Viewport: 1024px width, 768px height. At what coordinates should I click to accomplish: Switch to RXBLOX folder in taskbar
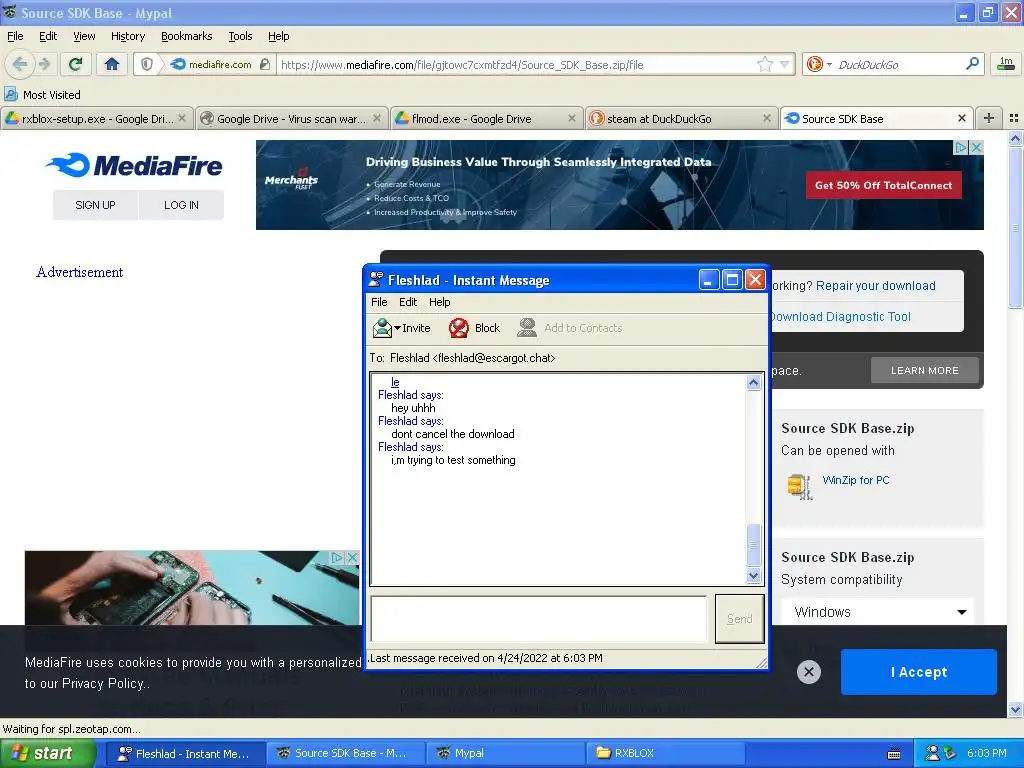point(665,753)
